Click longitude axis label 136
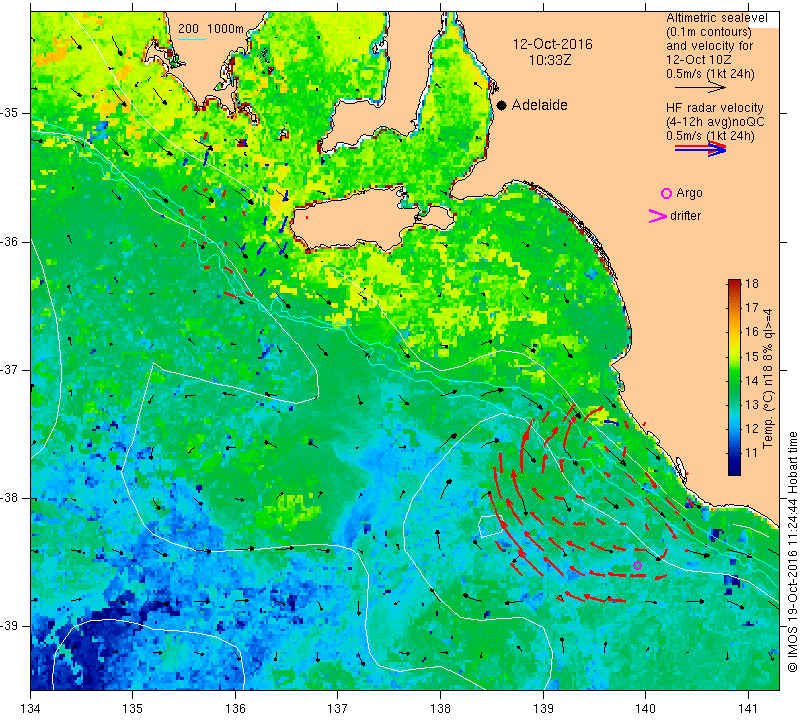Screen dimensions: 800x720 pyautogui.click(x=236, y=709)
